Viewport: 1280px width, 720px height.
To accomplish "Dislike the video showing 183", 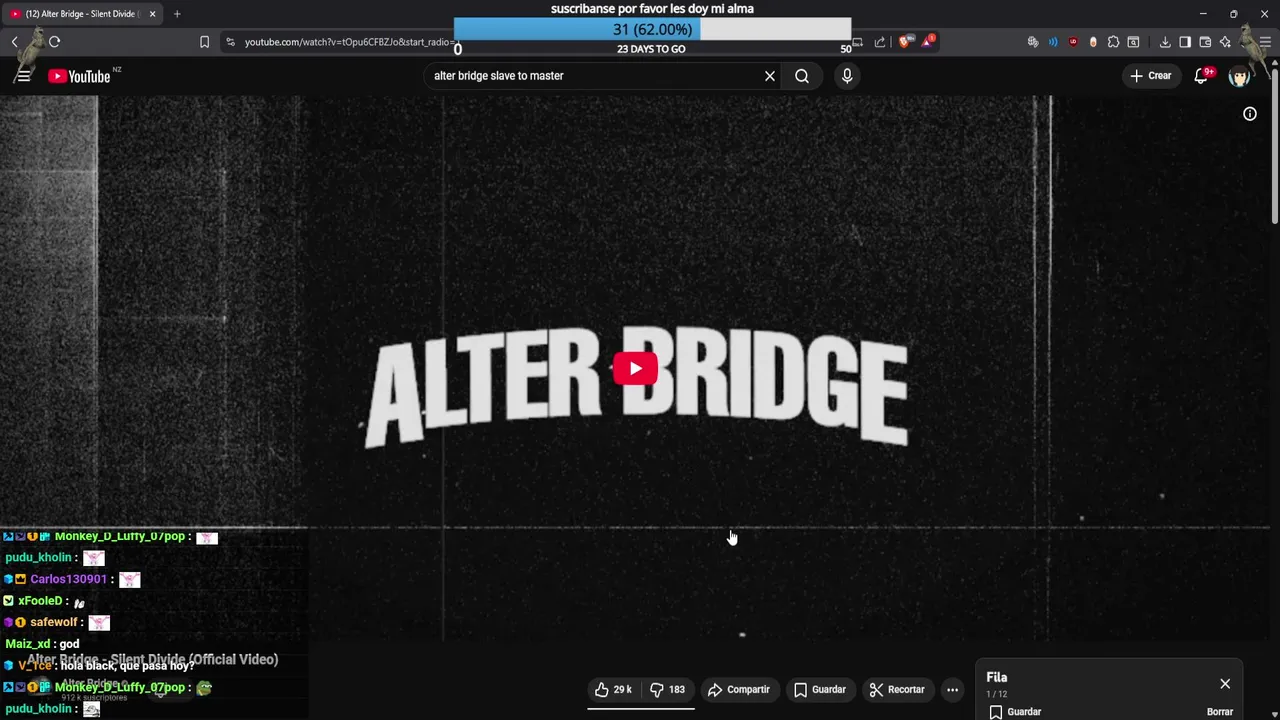I will (x=668, y=690).
